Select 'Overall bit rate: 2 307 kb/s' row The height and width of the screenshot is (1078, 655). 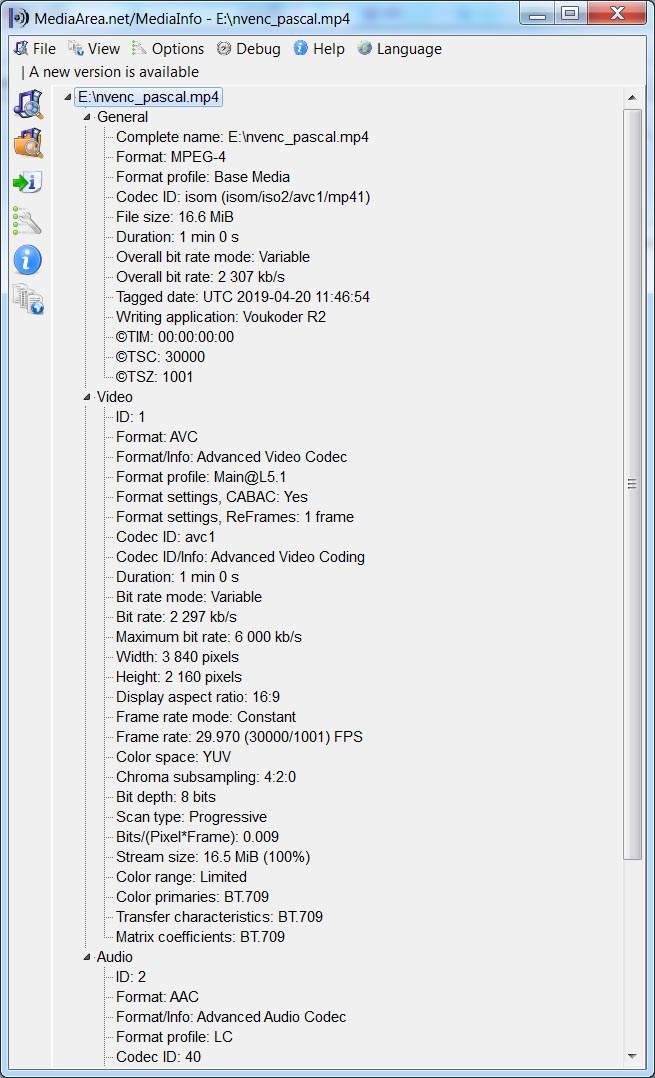point(200,276)
